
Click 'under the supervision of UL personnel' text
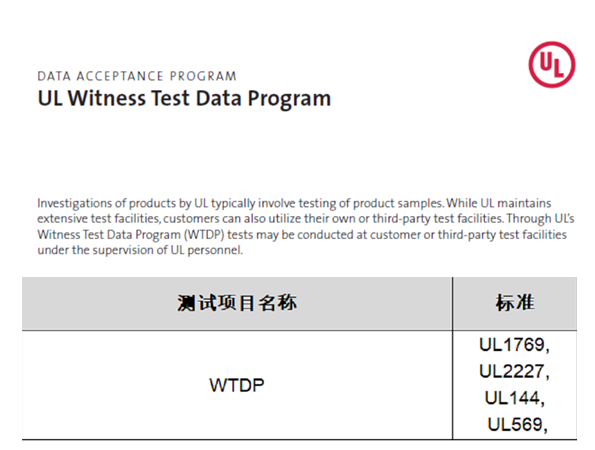point(140,250)
